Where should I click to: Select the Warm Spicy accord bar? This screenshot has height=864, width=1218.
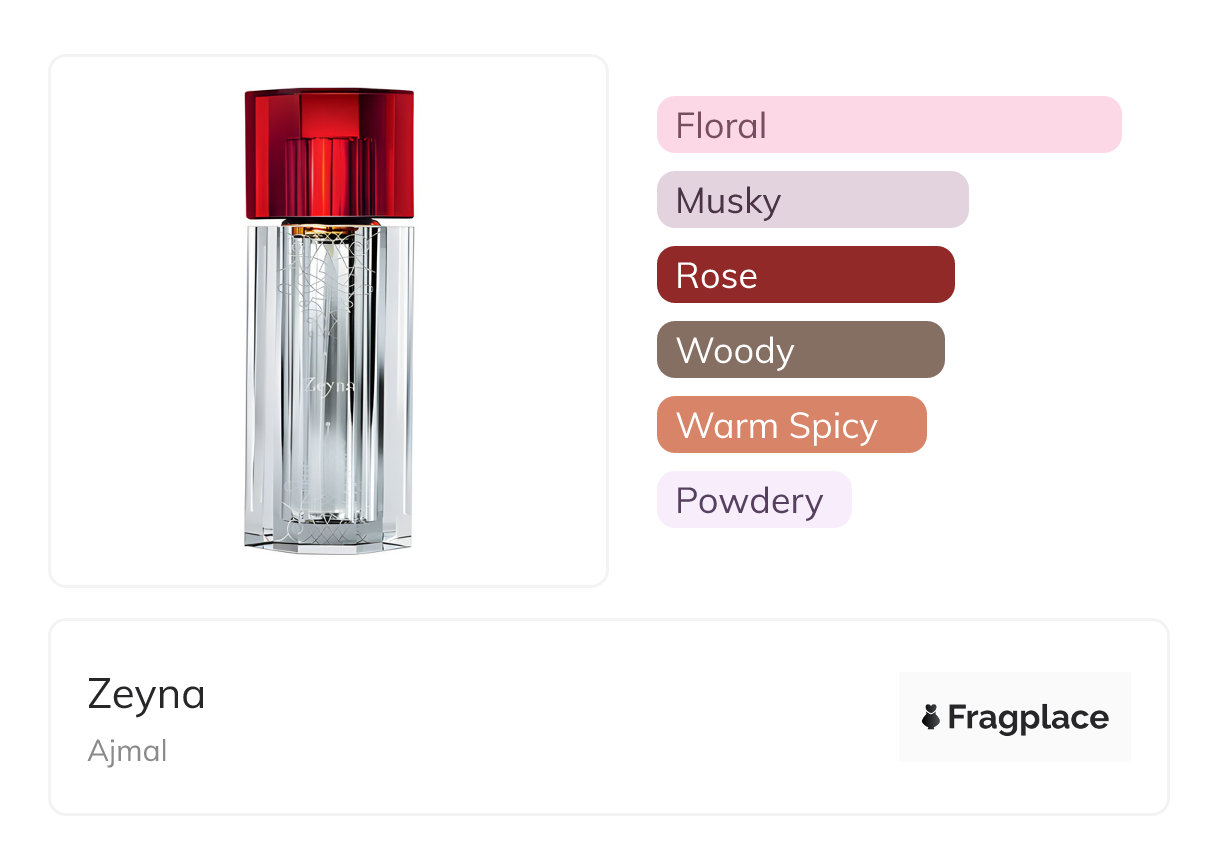[791, 425]
